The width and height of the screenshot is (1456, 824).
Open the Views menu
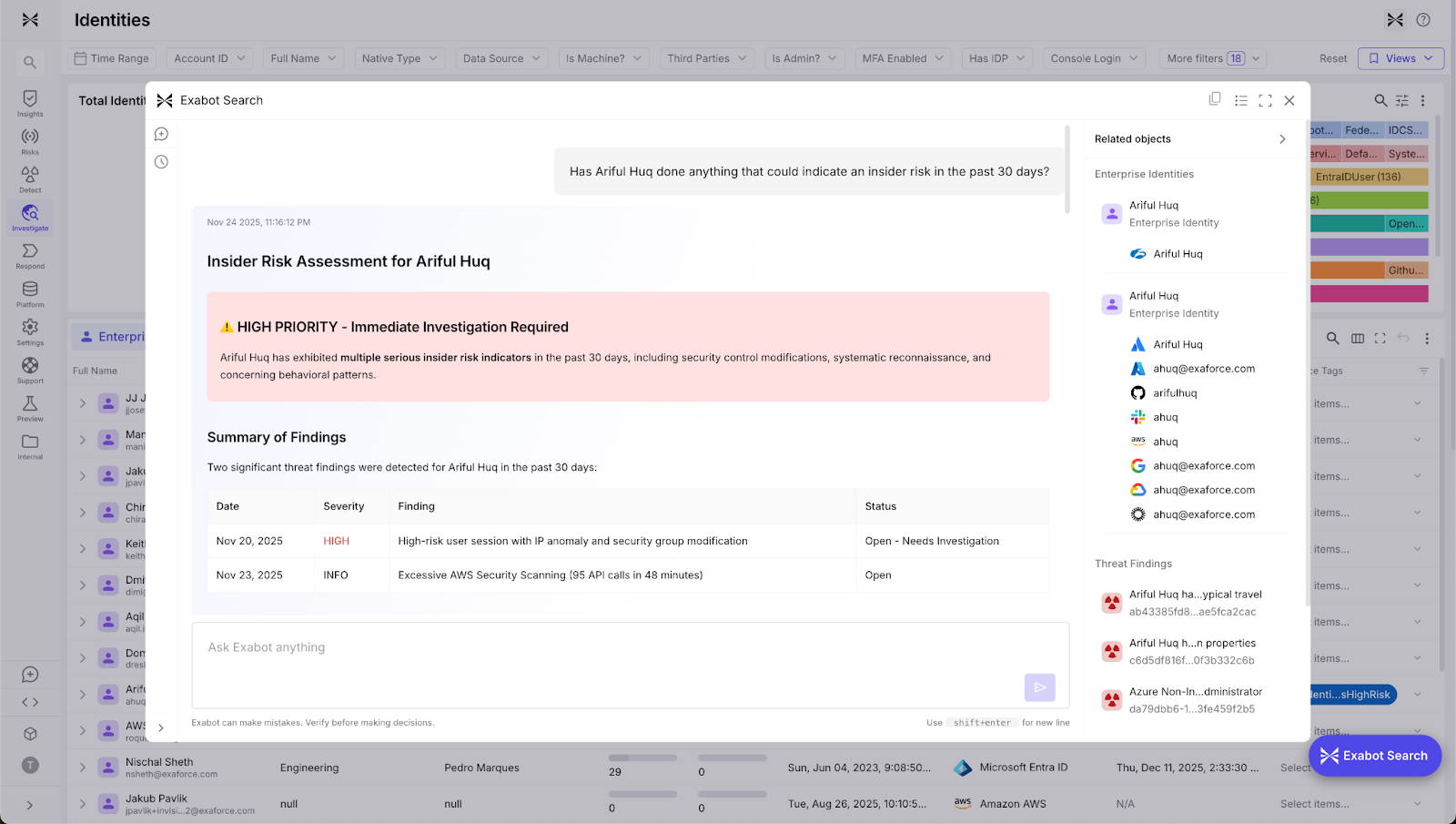[x=1400, y=57]
